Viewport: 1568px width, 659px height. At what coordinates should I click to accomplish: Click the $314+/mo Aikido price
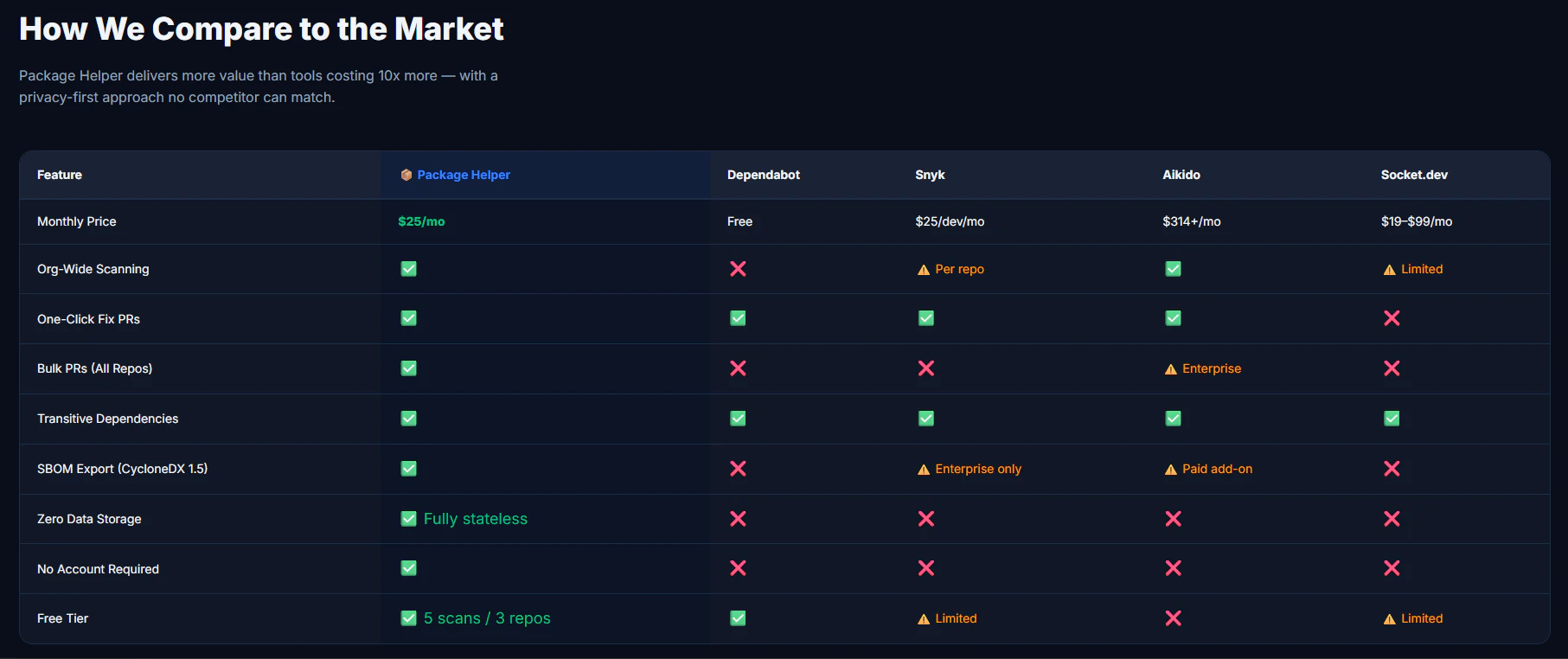[1192, 221]
